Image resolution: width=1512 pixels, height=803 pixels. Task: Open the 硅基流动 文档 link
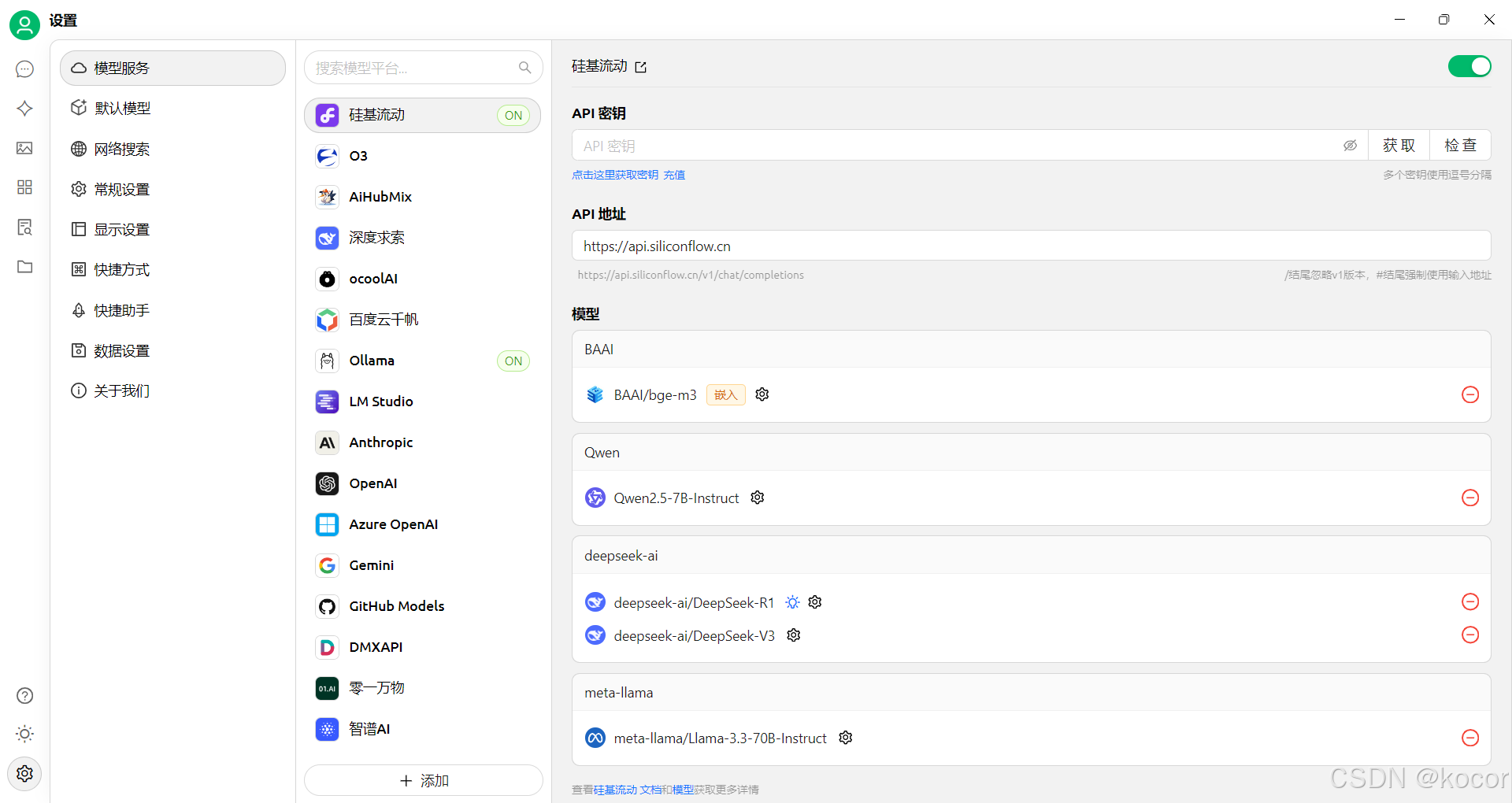[628, 790]
